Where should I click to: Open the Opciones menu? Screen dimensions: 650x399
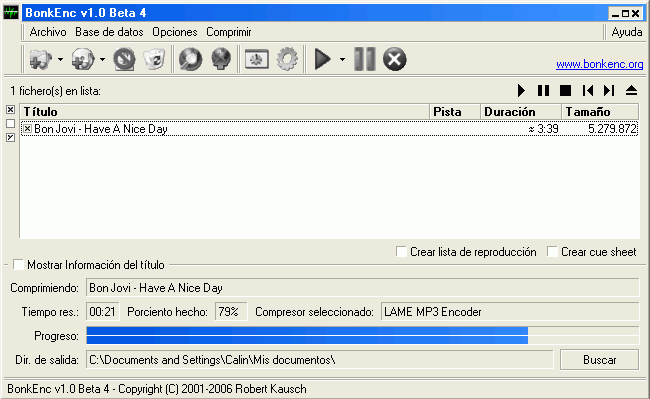175,32
